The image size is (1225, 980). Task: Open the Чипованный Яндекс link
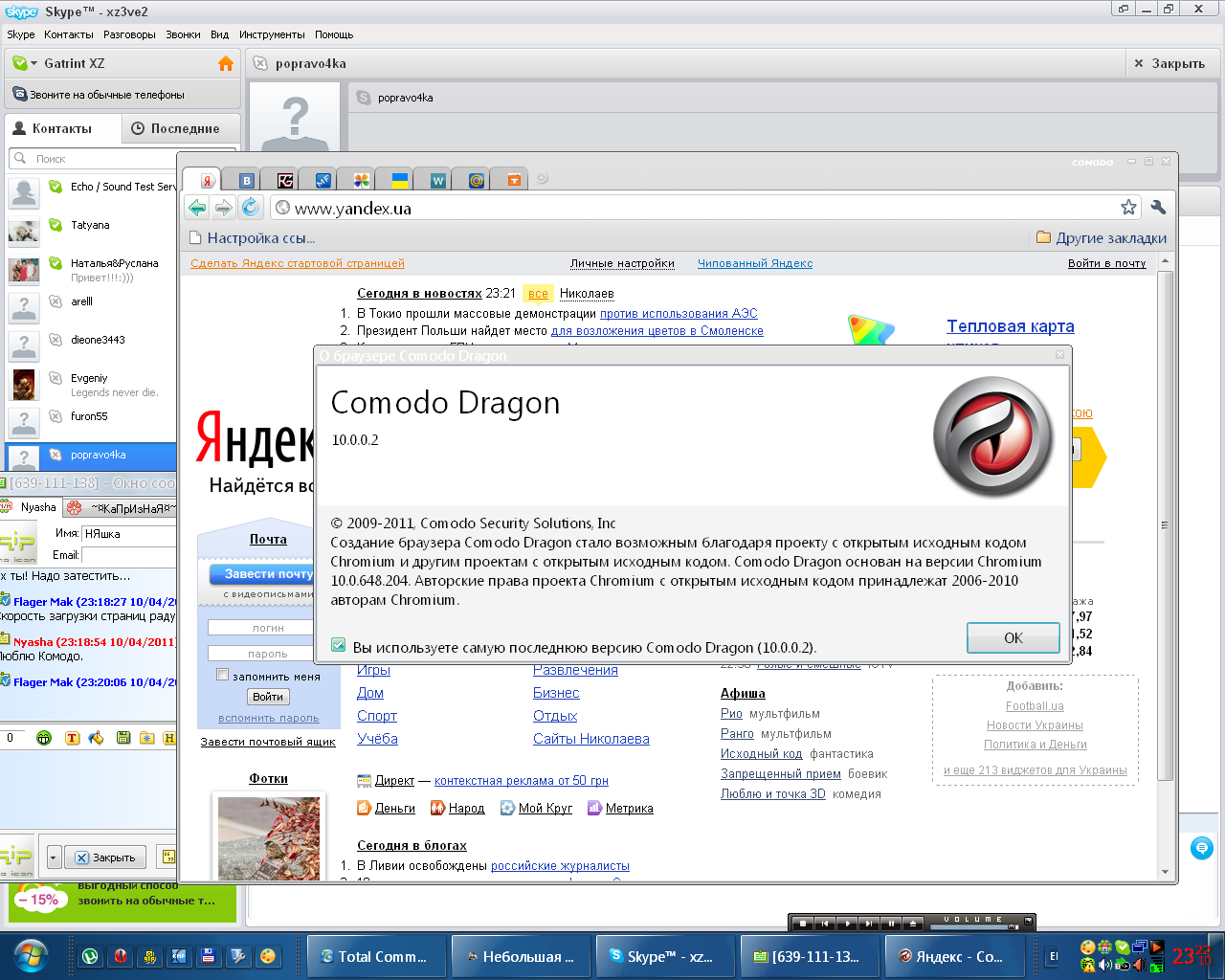(x=755, y=263)
